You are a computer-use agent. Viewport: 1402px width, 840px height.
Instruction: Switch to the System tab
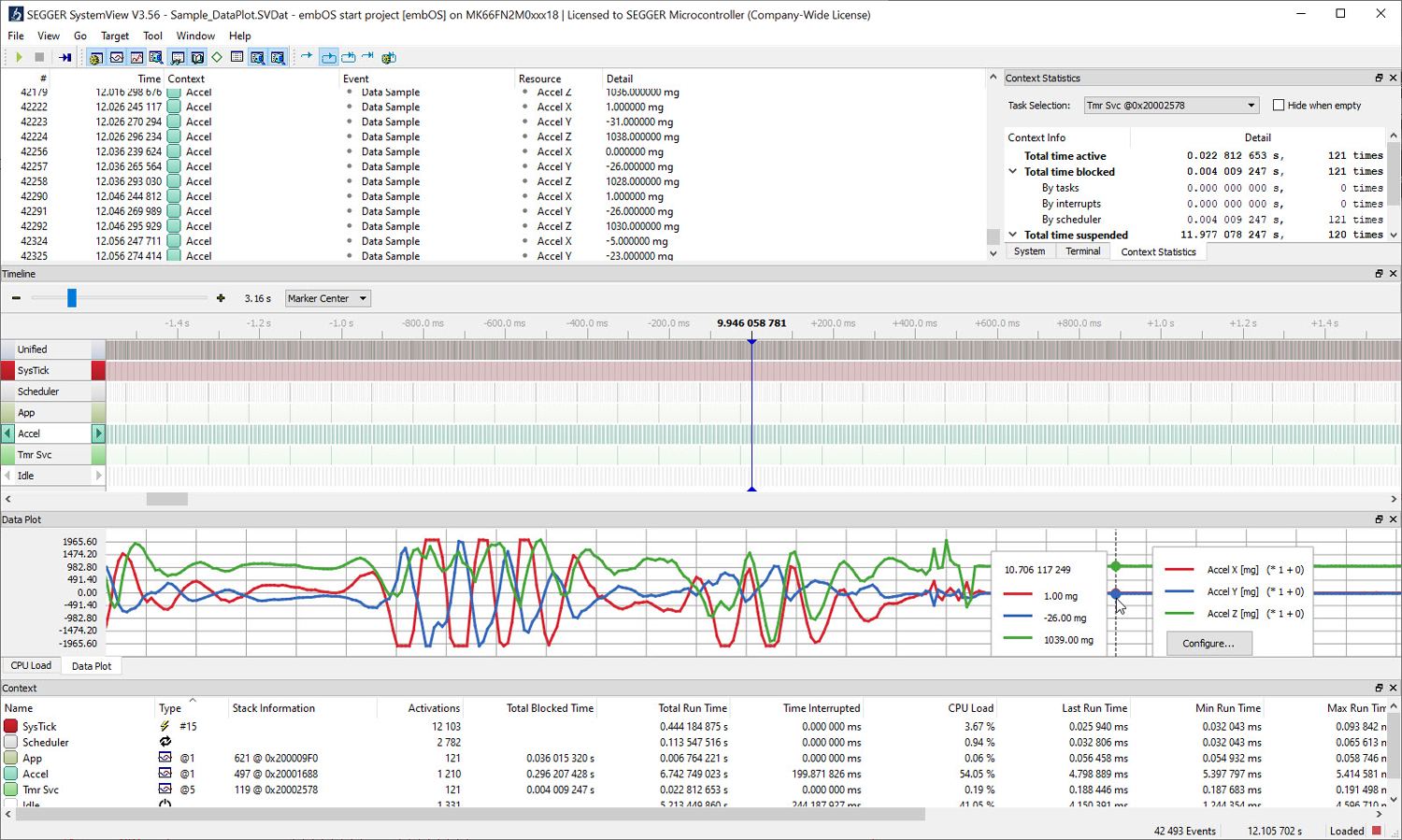[x=1029, y=250]
